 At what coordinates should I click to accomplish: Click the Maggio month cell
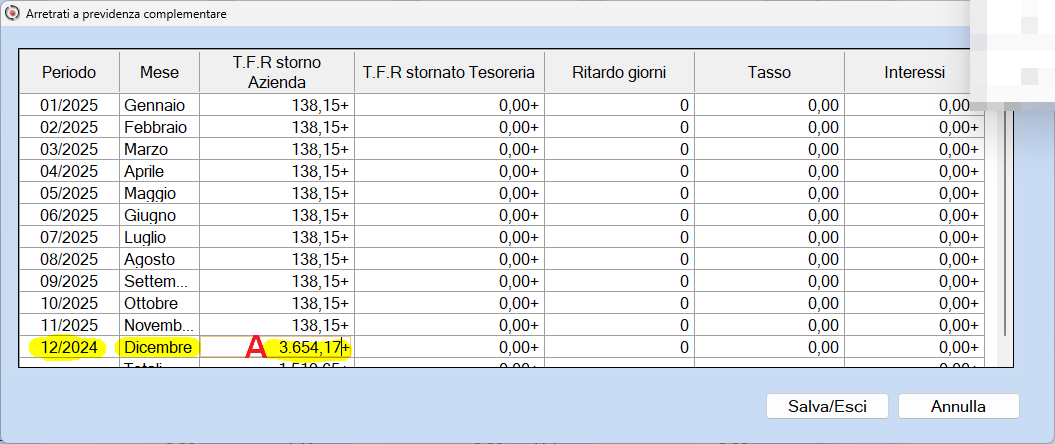point(159,193)
